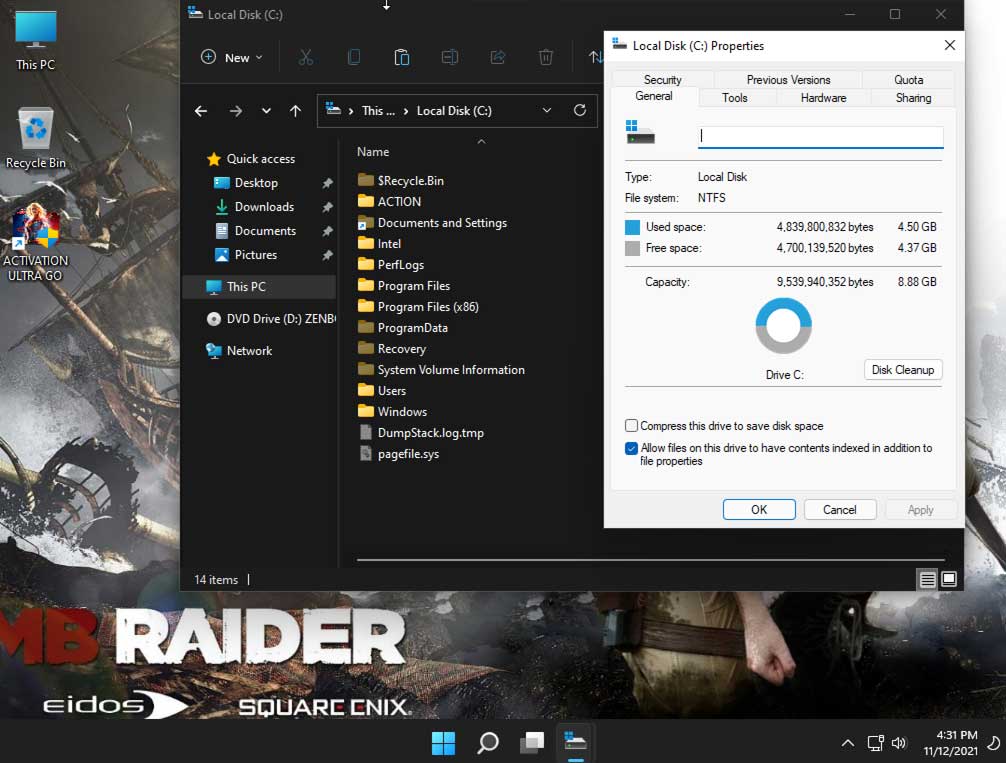Viewport: 1006px width, 763px height.
Task: Toggle Compress this drive checkbox
Action: tap(631, 425)
